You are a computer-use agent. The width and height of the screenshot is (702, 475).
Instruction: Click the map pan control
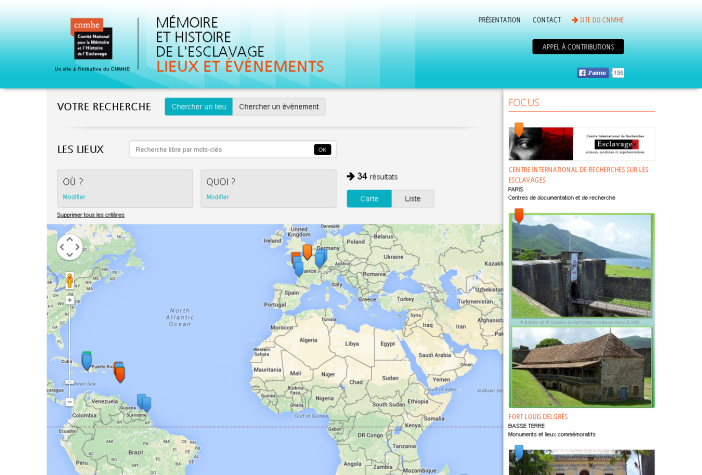click(69, 247)
